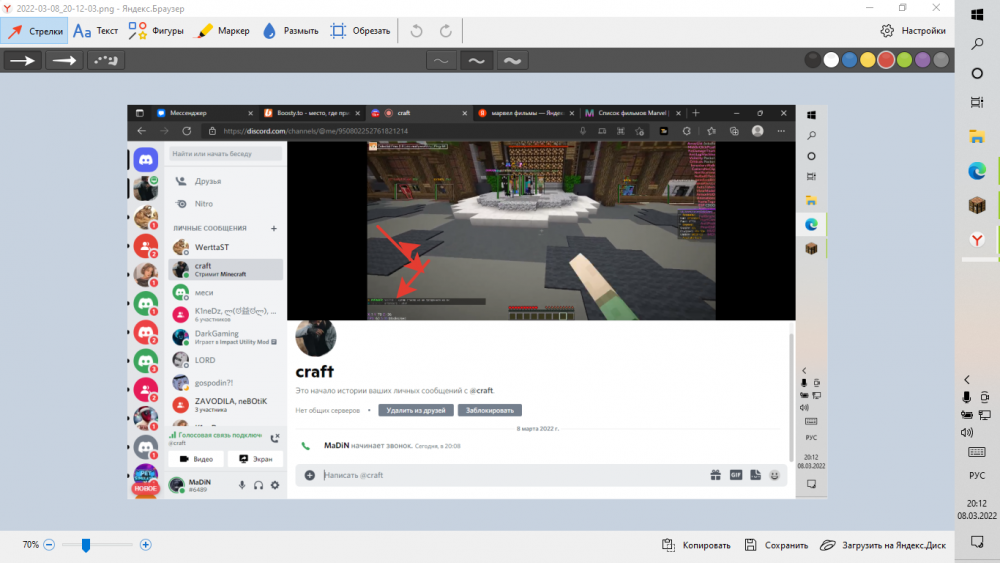The image size is (1000, 563).
Task: Open the clock showing 20:12 08.03.2022
Action: tap(977, 509)
